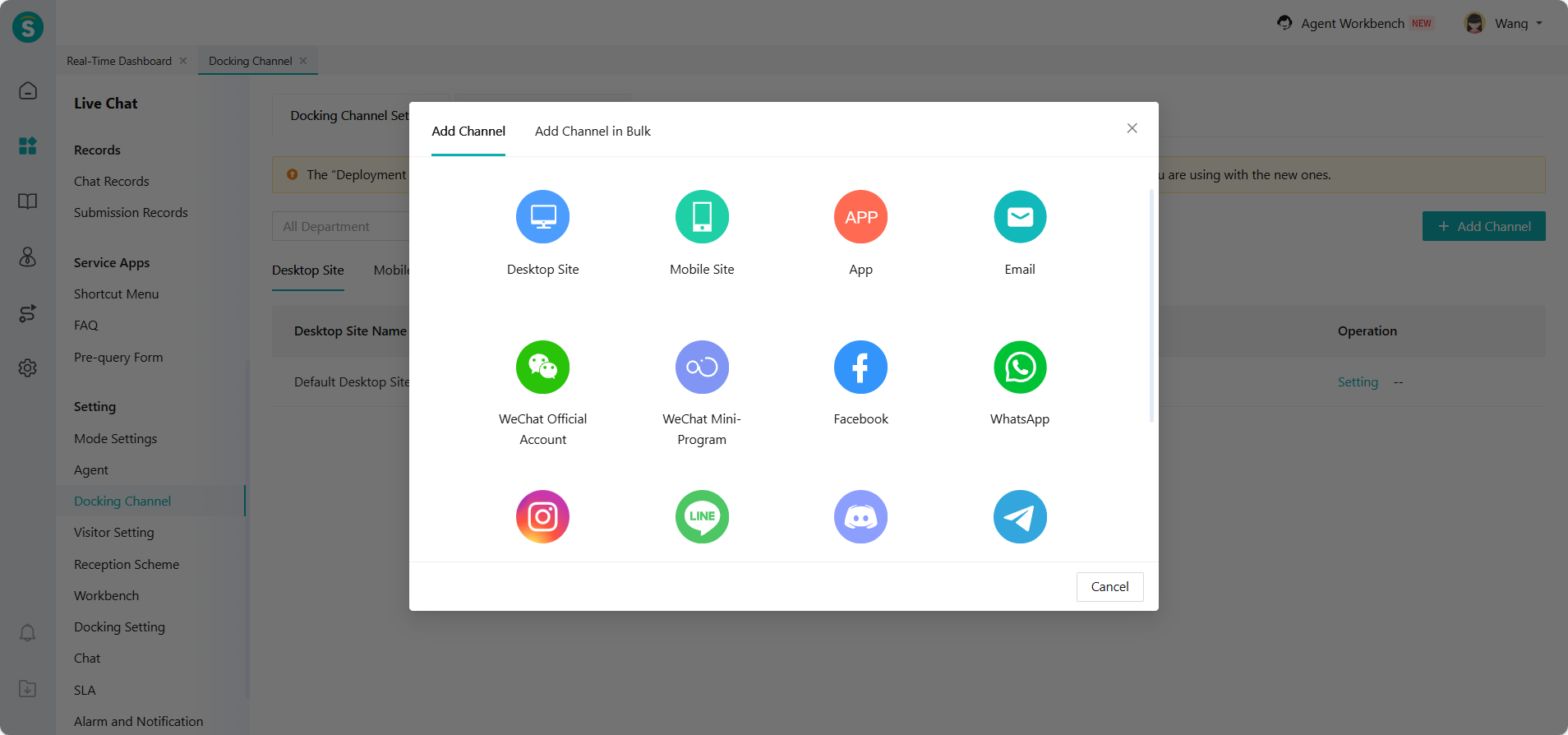Open Reception Scheme settings
The height and width of the screenshot is (735, 1568).
coord(127,565)
